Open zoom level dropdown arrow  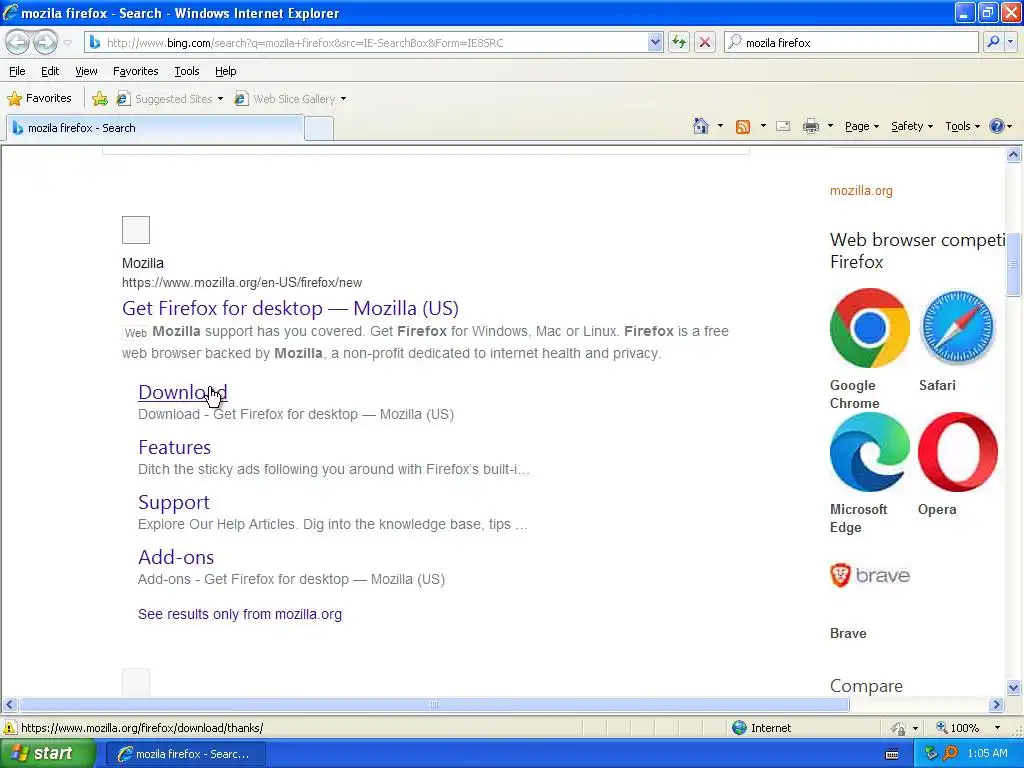click(997, 728)
